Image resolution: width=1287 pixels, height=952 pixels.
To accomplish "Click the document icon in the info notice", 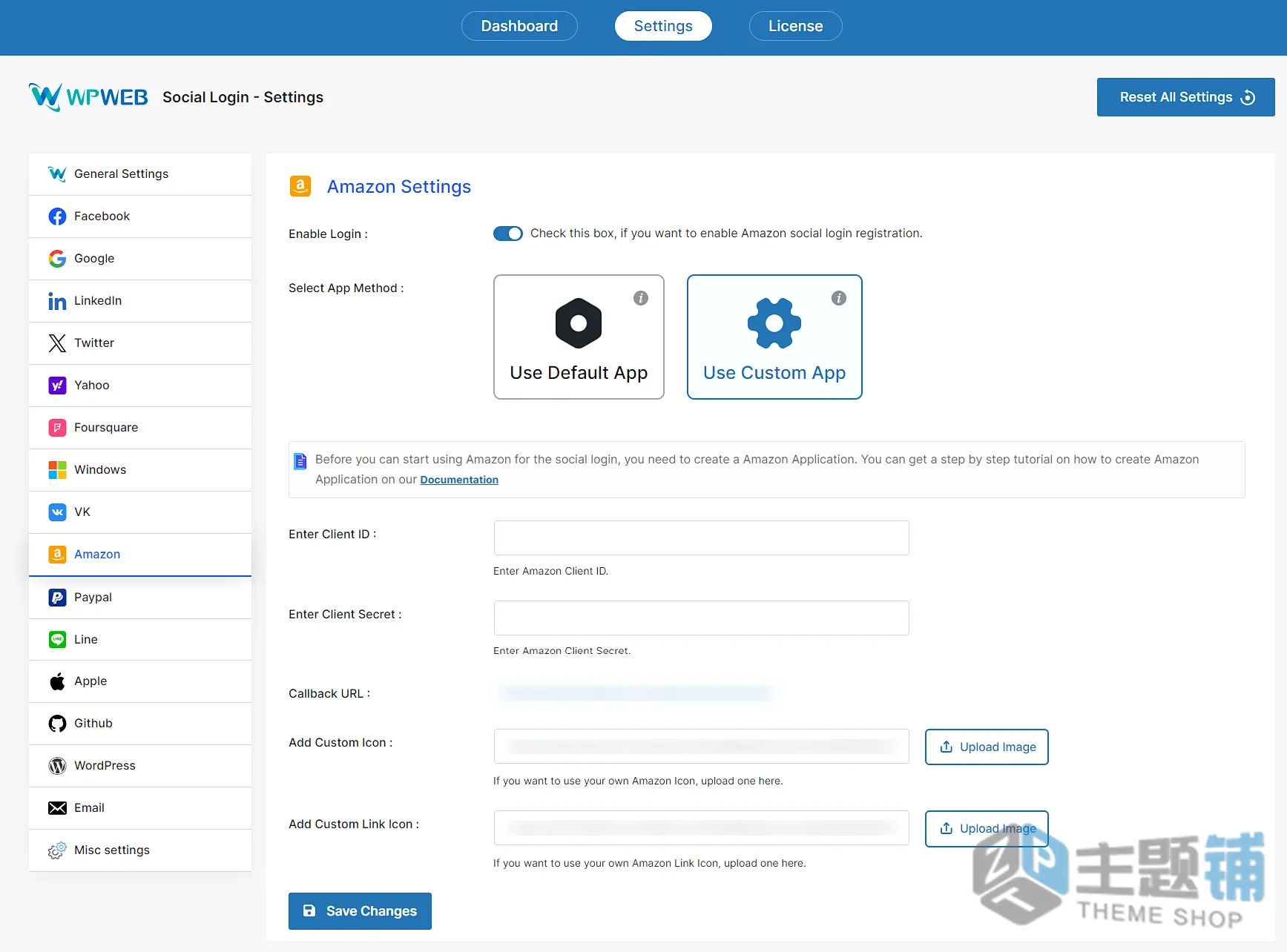I will click(x=300, y=461).
